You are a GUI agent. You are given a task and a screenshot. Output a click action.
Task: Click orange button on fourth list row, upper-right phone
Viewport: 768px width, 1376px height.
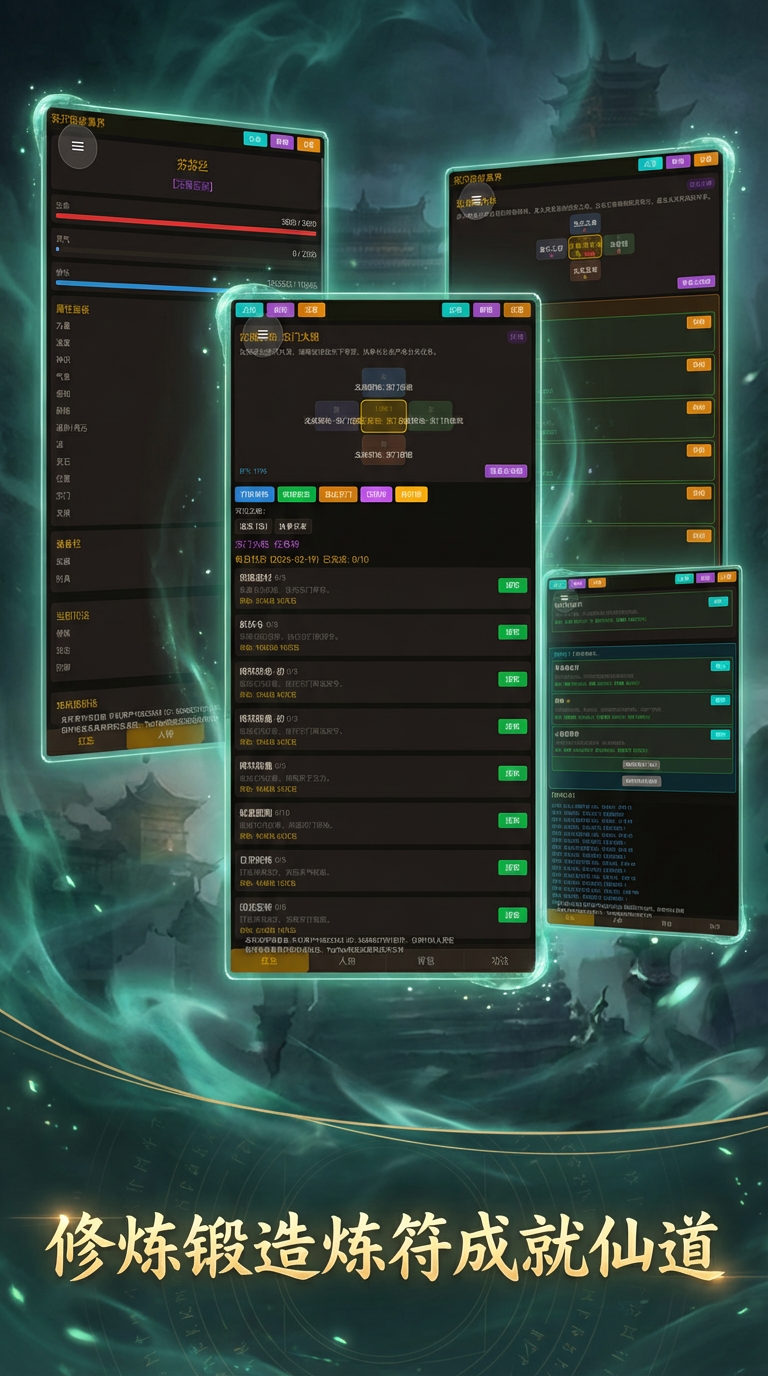pyautogui.click(x=699, y=450)
